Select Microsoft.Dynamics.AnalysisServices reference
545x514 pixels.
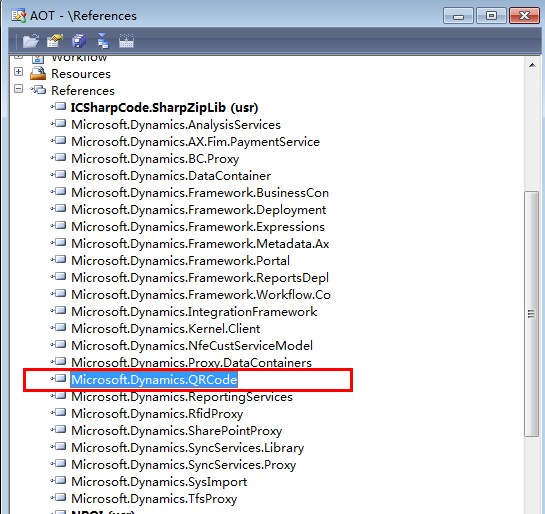(176, 125)
